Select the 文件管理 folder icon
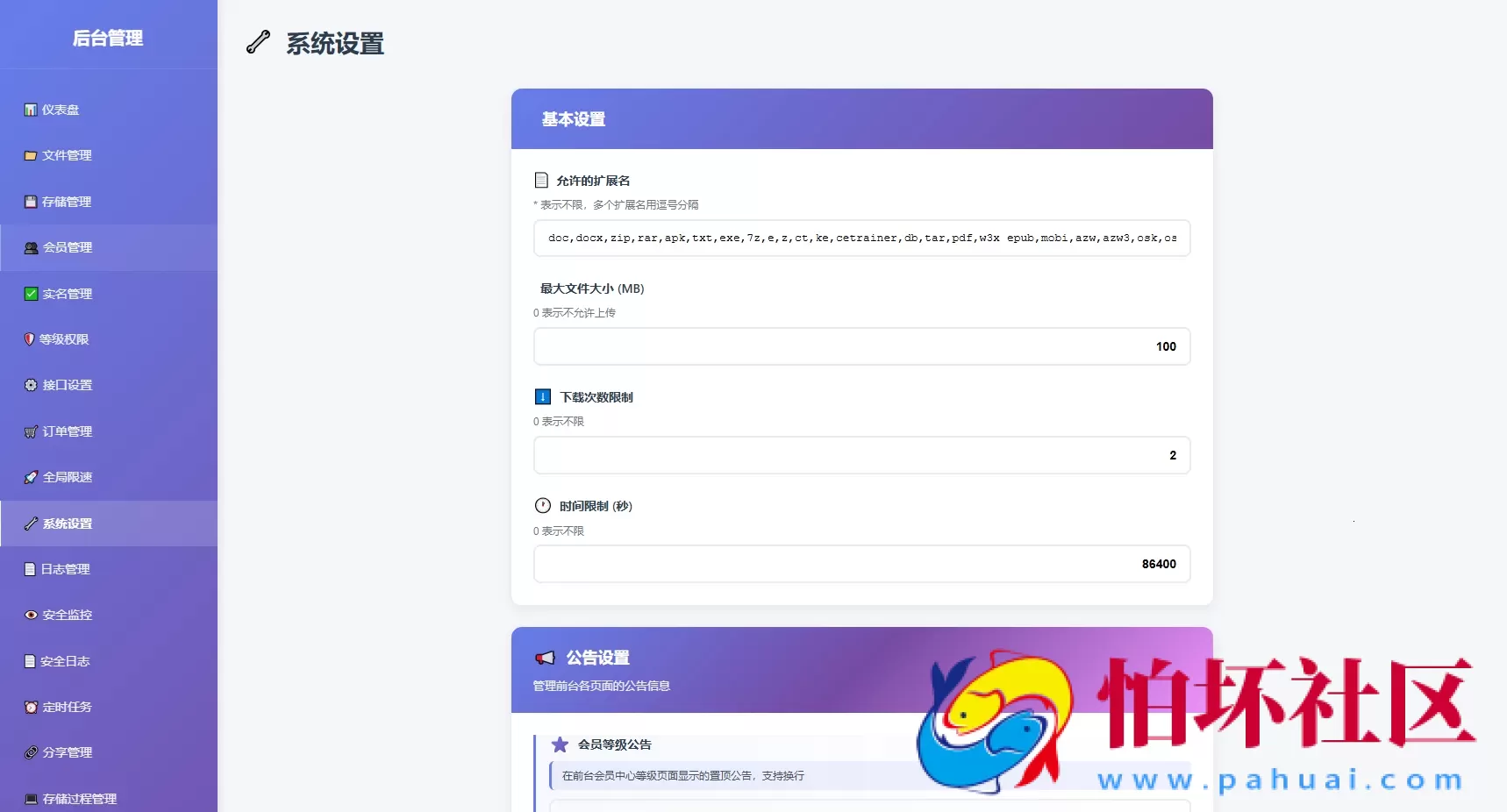The height and width of the screenshot is (812, 1507). [29, 155]
